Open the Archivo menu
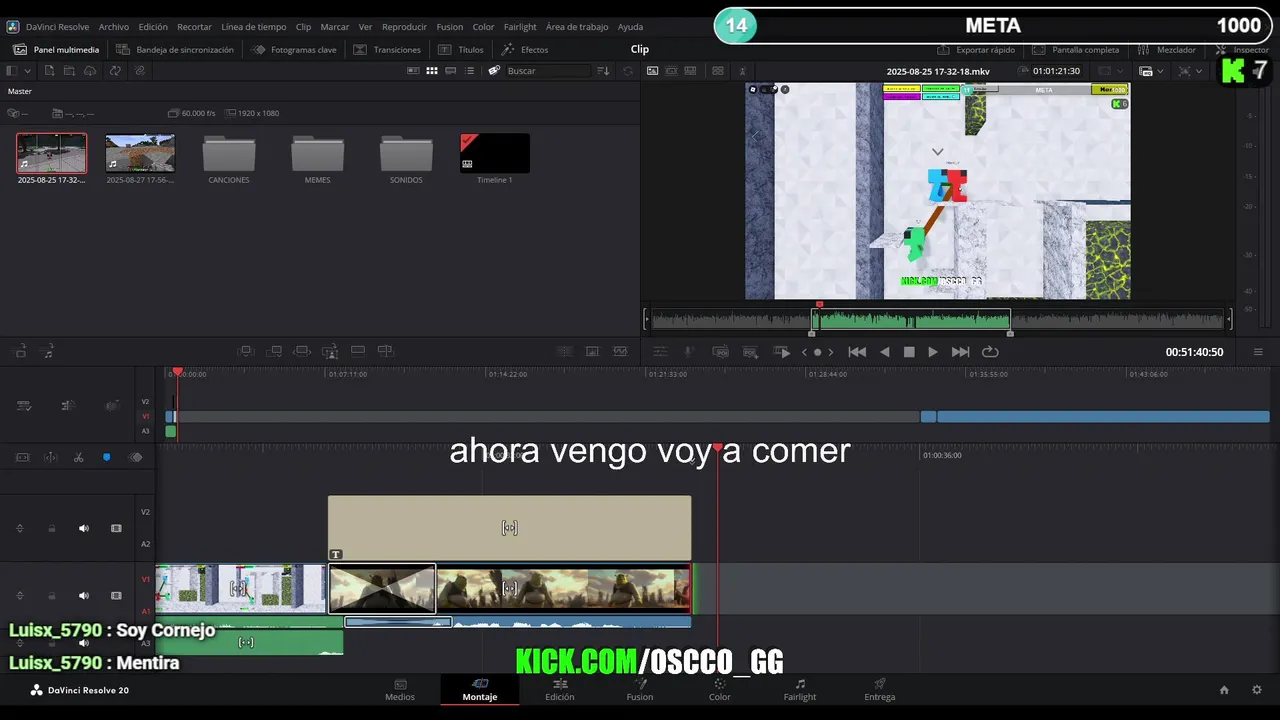 click(114, 27)
